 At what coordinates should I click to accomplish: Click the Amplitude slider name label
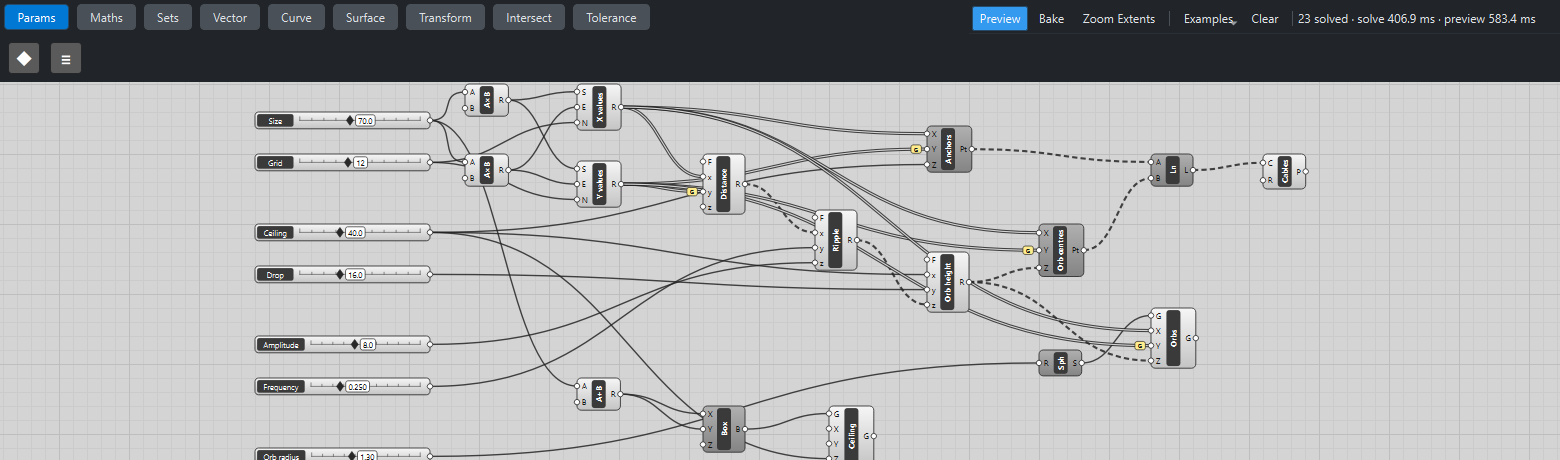281,344
